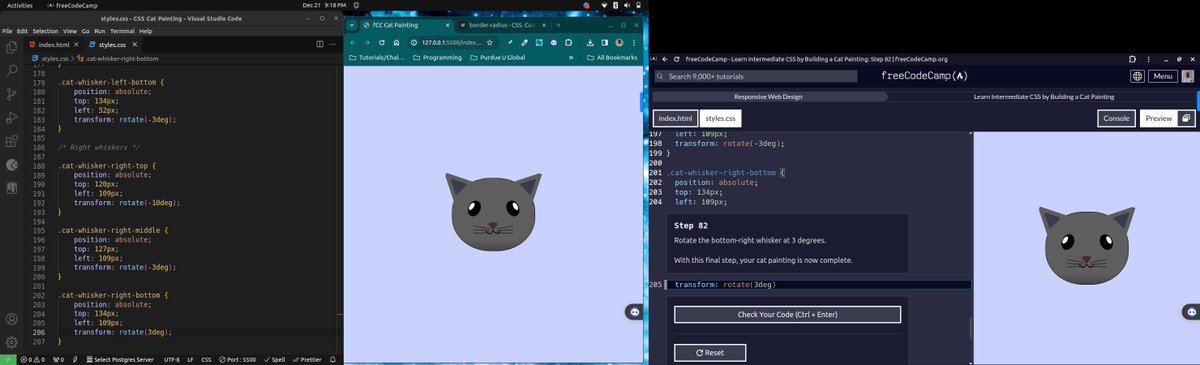Open Chrome downloads icon
This screenshot has width=1200, height=365.
click(x=590, y=42)
